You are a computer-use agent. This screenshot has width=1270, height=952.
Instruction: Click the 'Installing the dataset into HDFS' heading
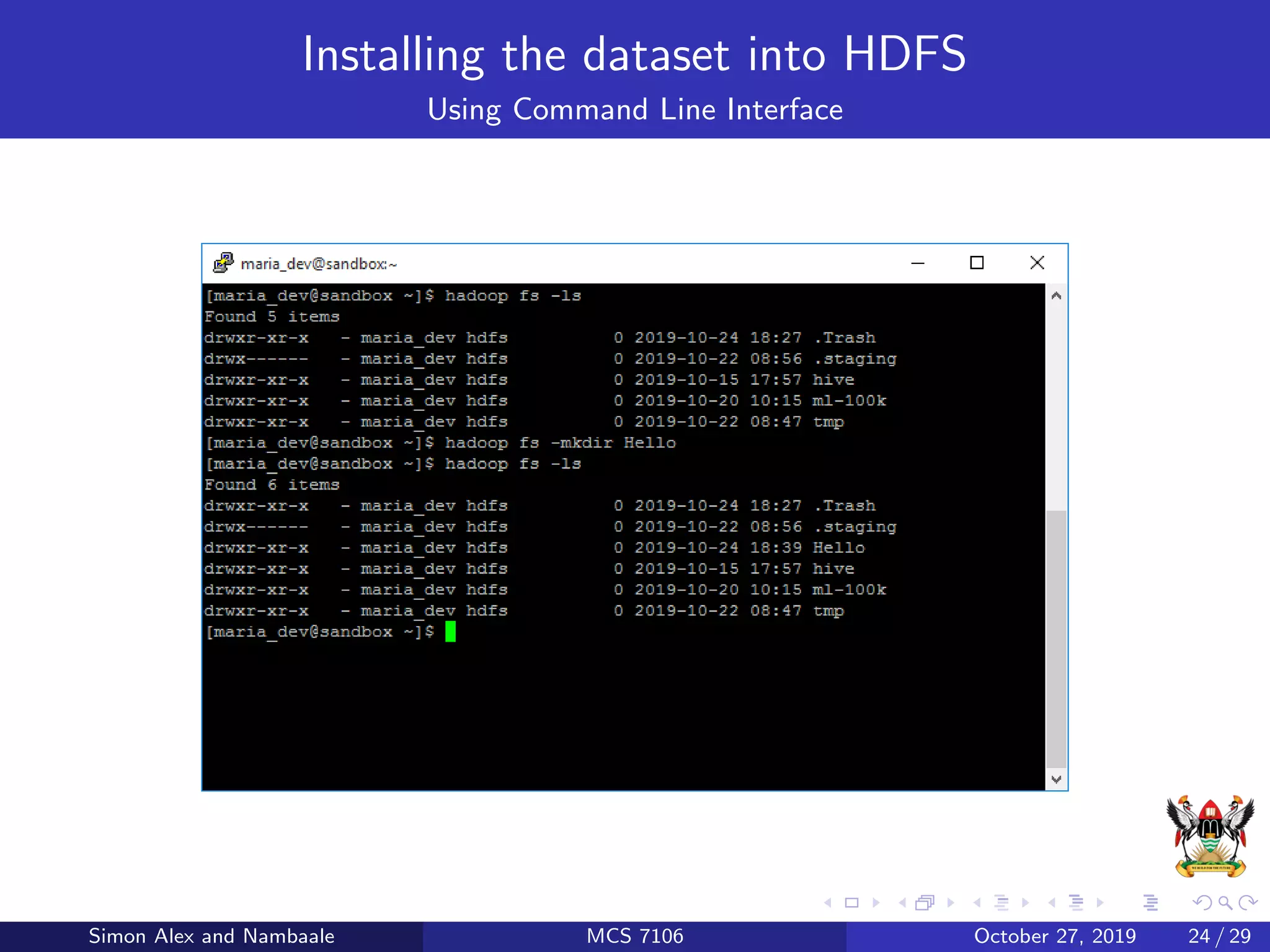[x=634, y=55]
